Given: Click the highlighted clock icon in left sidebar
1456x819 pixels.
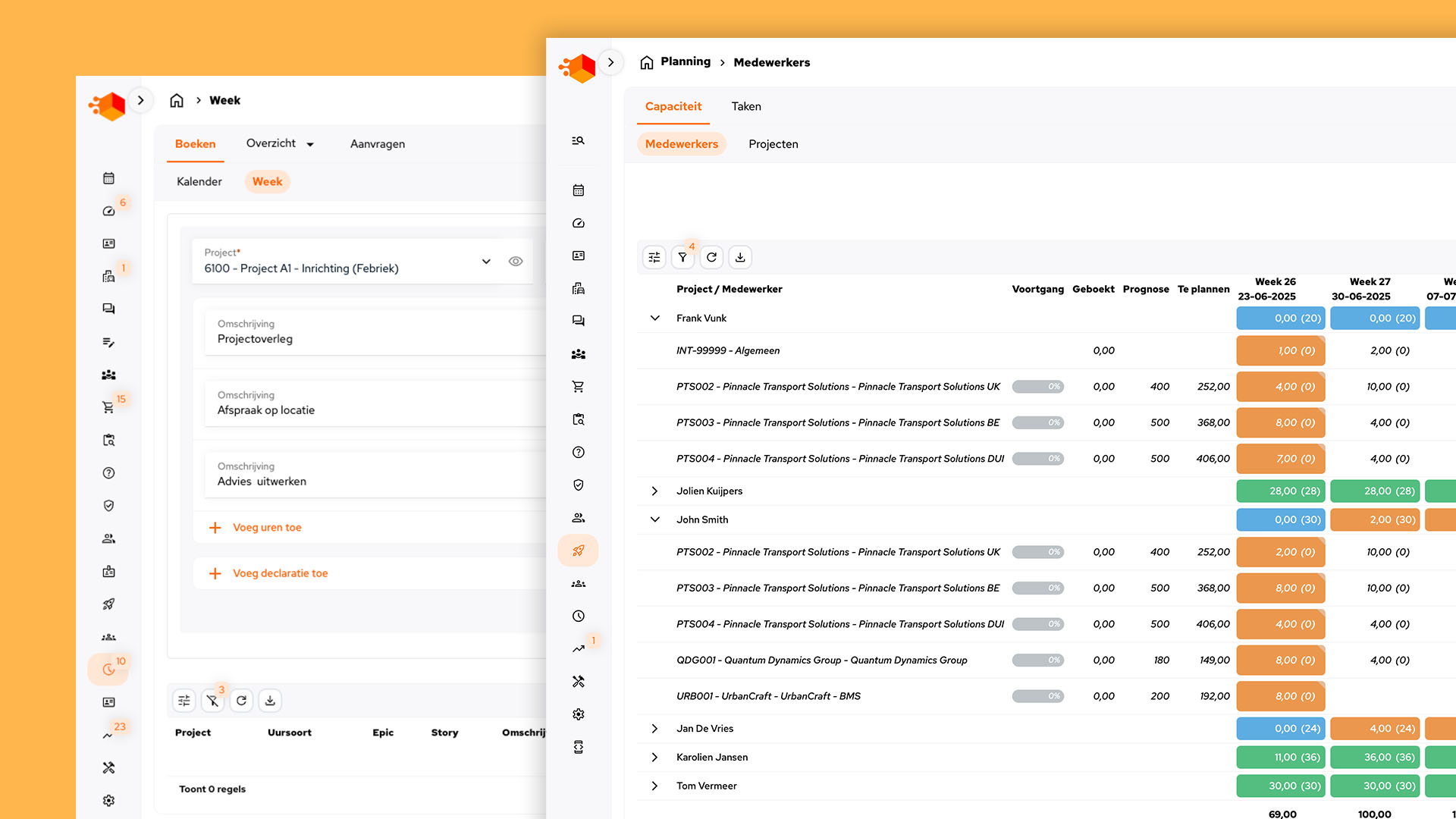Looking at the screenshot, I should (x=108, y=670).
